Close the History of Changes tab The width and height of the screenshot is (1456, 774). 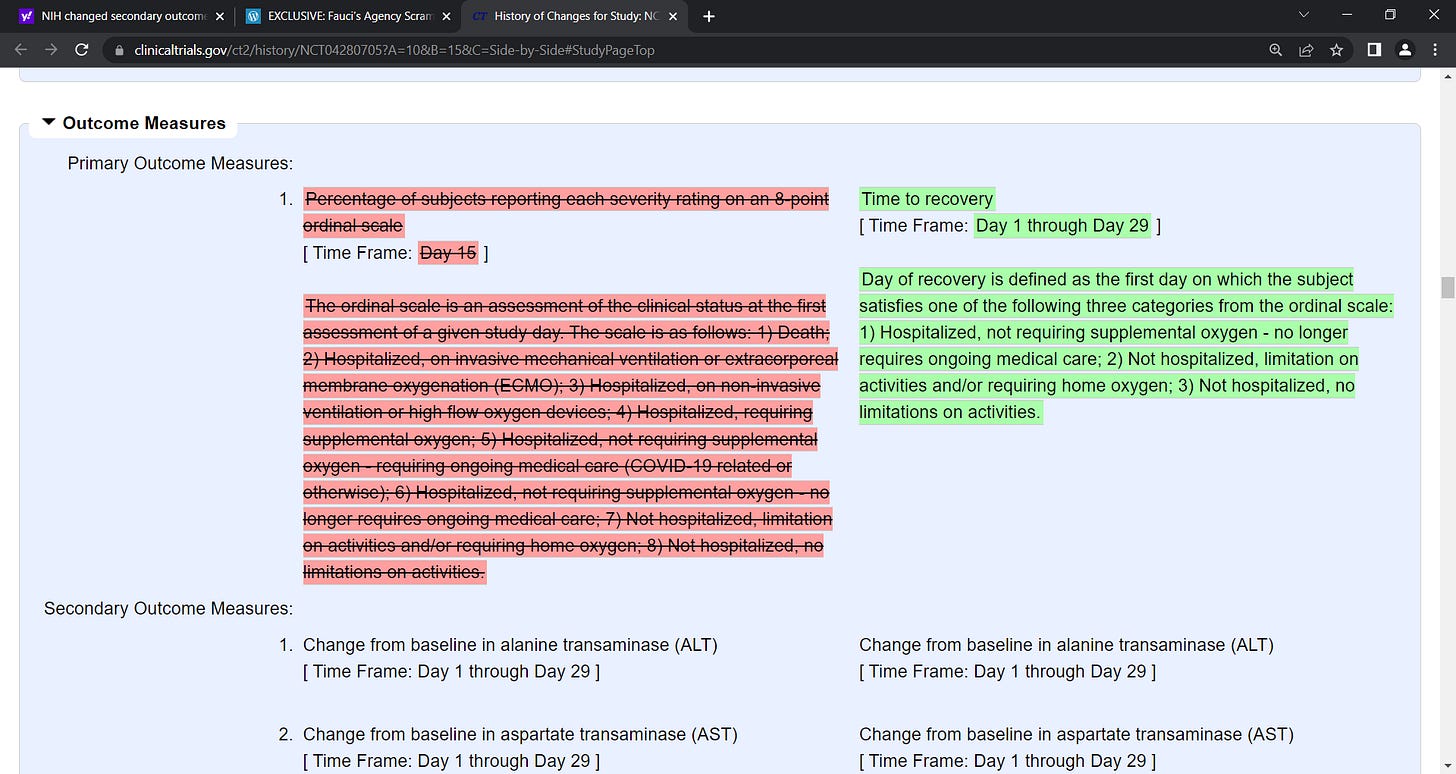click(x=673, y=16)
